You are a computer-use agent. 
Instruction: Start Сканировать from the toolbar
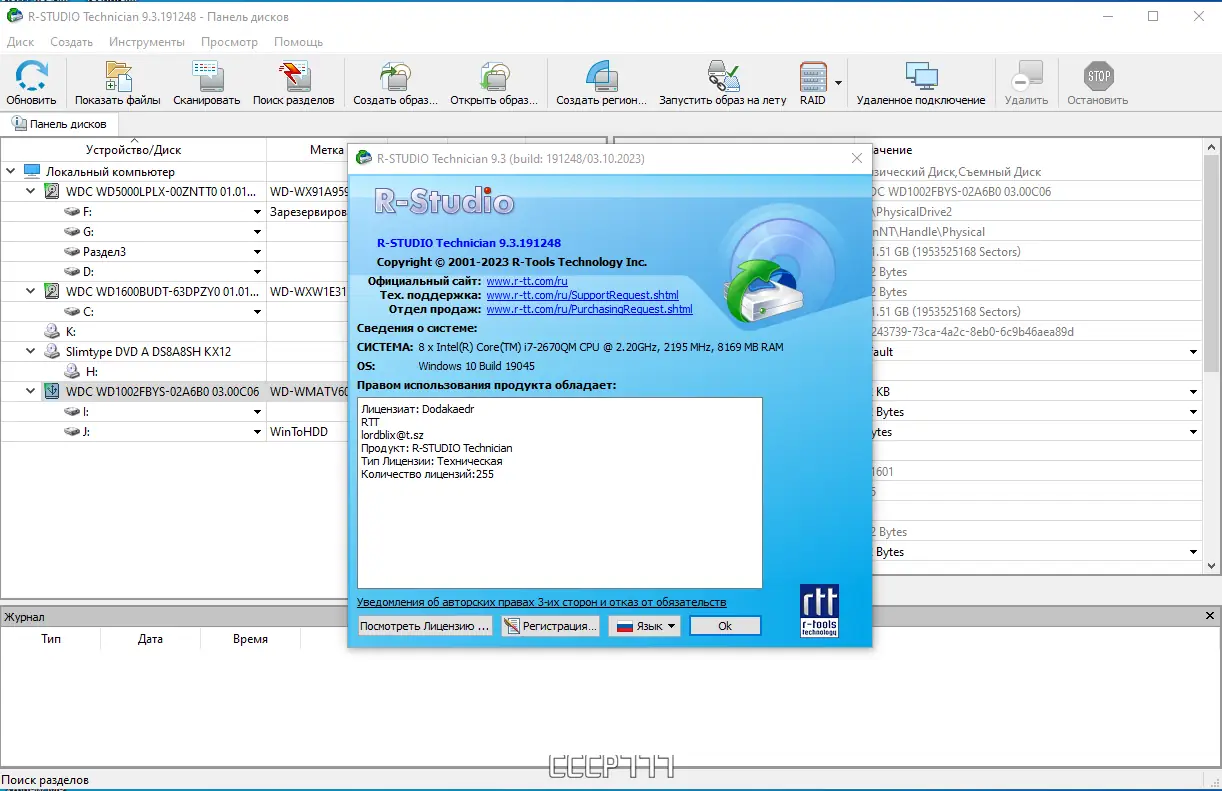click(207, 77)
